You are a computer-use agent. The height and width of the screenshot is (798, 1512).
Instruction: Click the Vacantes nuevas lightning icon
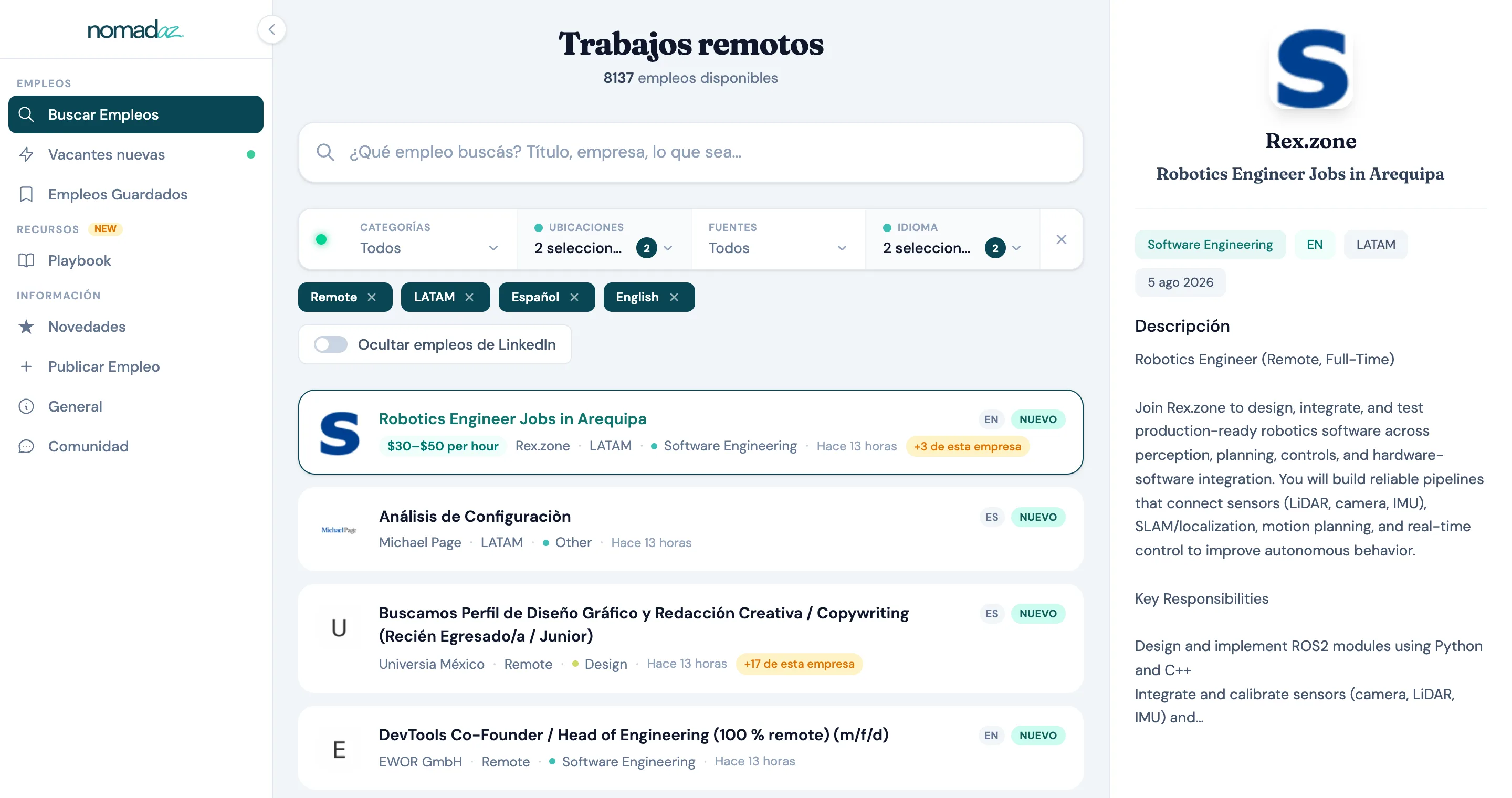click(x=26, y=154)
